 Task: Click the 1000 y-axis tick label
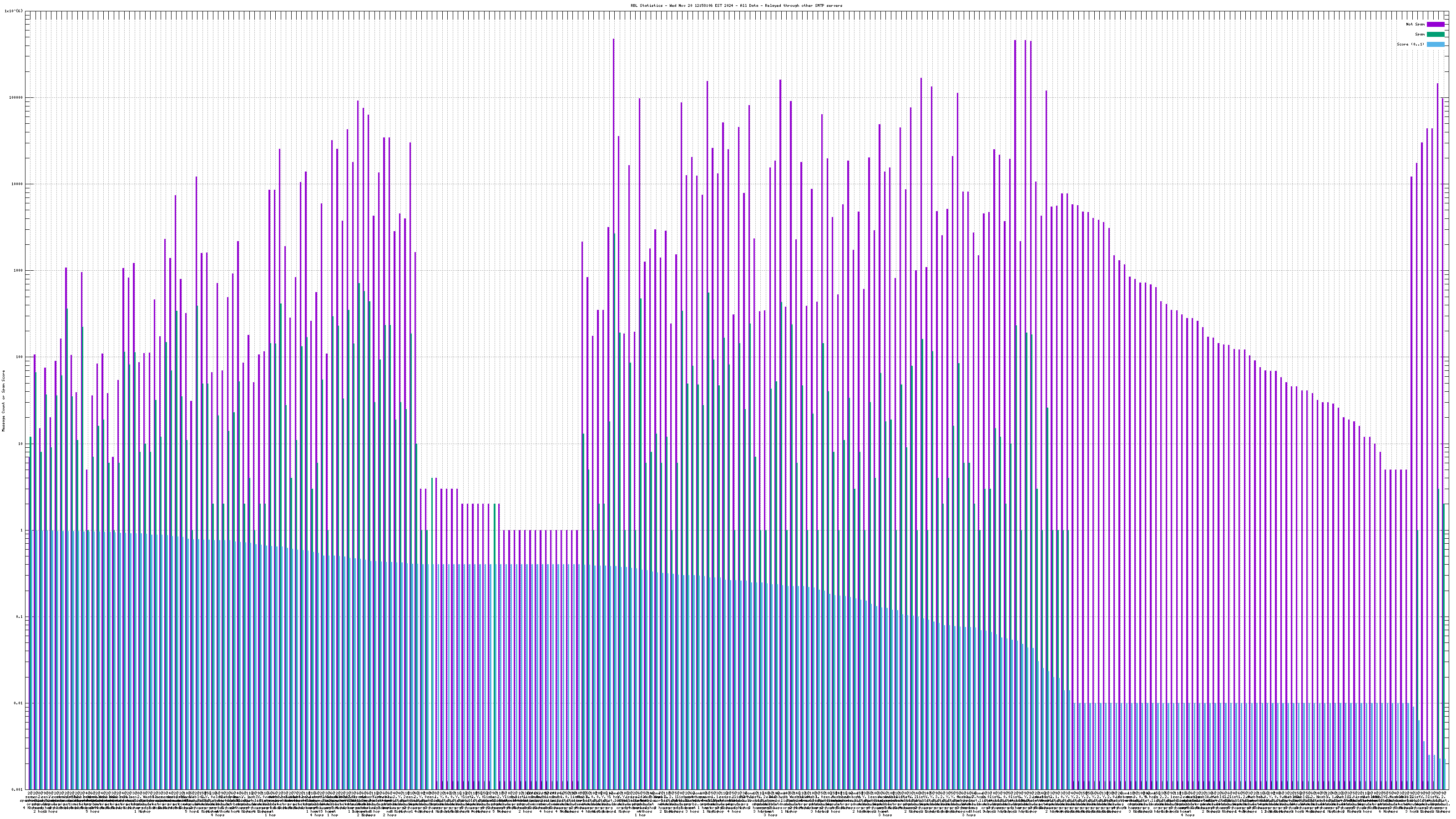(x=19, y=270)
